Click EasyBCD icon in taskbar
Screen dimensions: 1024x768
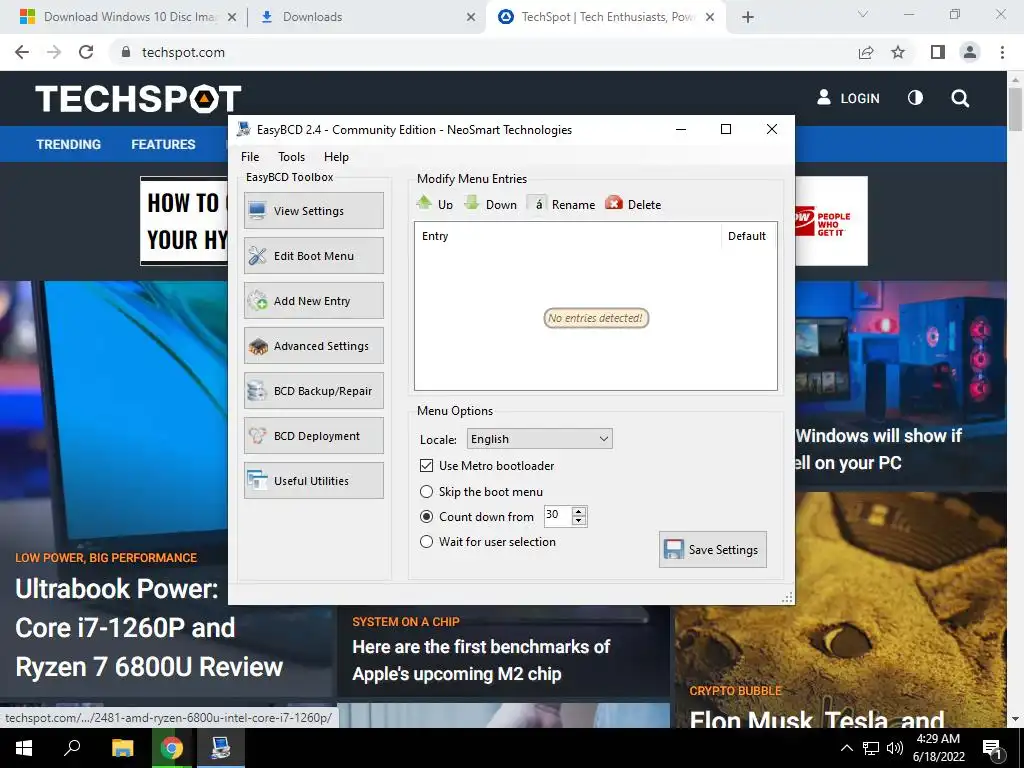pyautogui.click(x=221, y=748)
